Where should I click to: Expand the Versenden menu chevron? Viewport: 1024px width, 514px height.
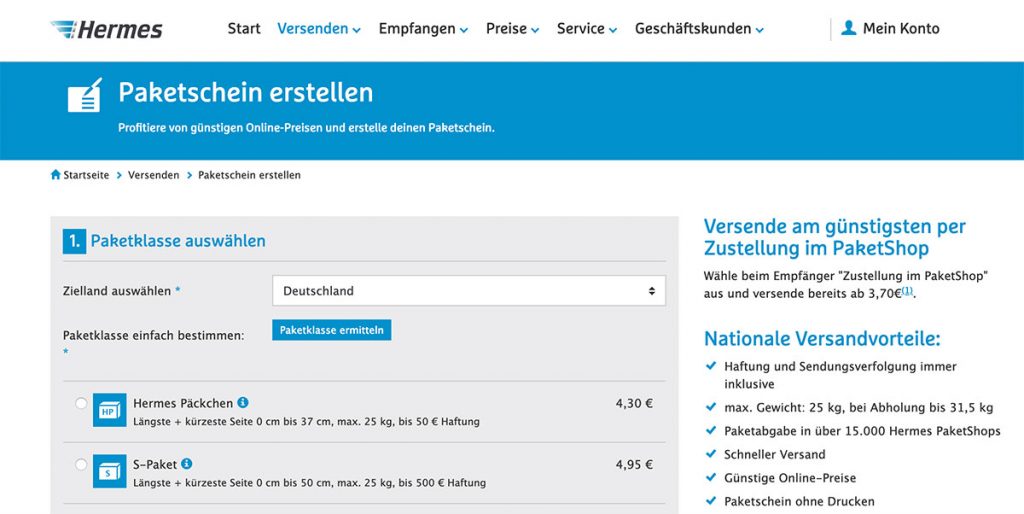coord(357,30)
